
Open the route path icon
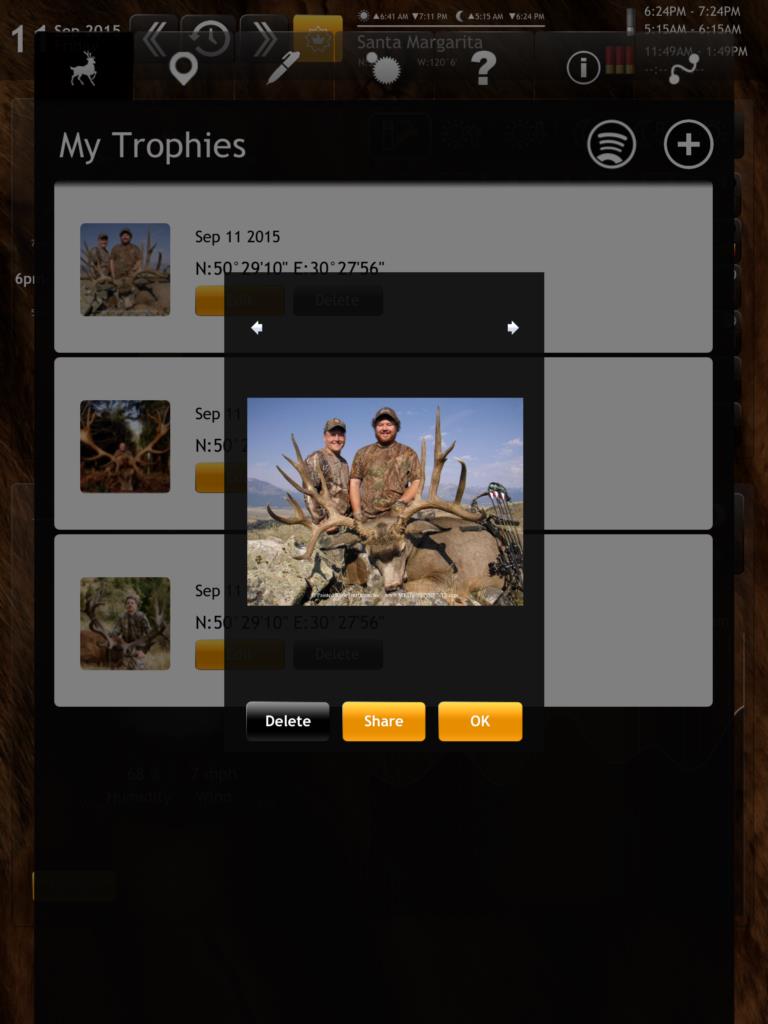[684, 69]
